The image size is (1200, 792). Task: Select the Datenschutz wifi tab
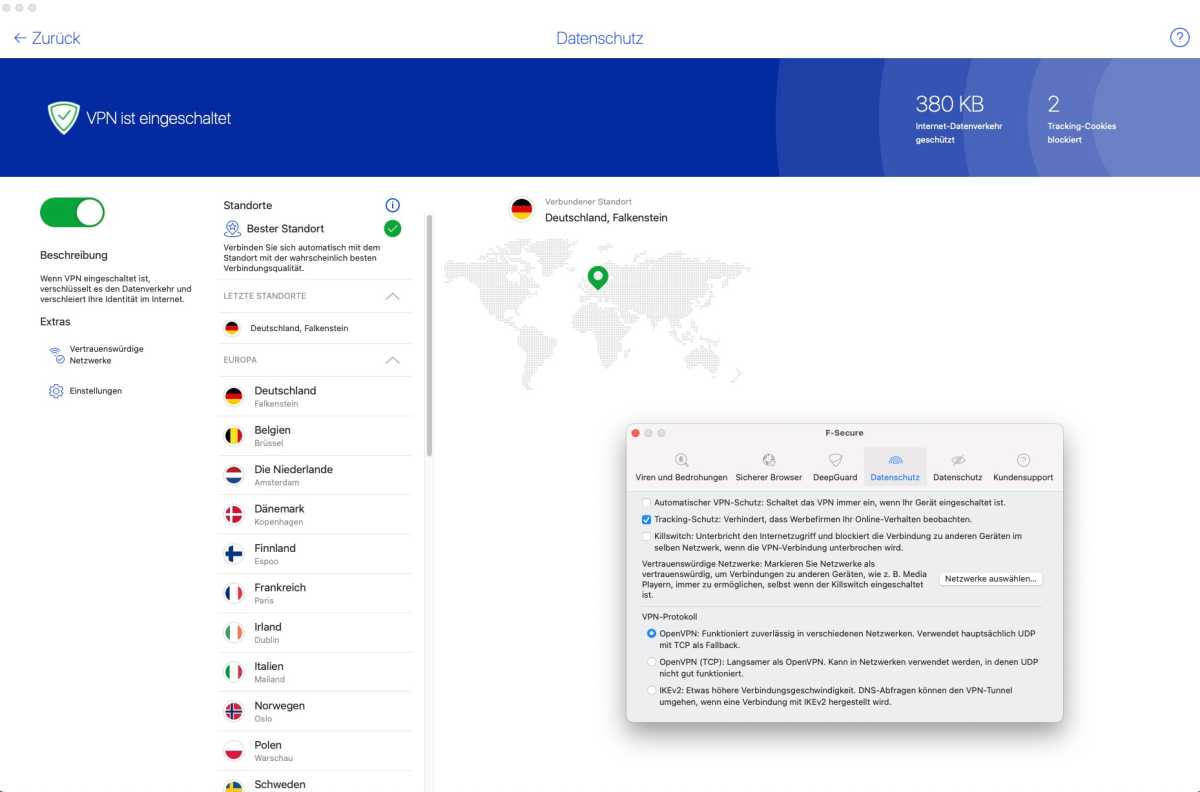point(895,467)
